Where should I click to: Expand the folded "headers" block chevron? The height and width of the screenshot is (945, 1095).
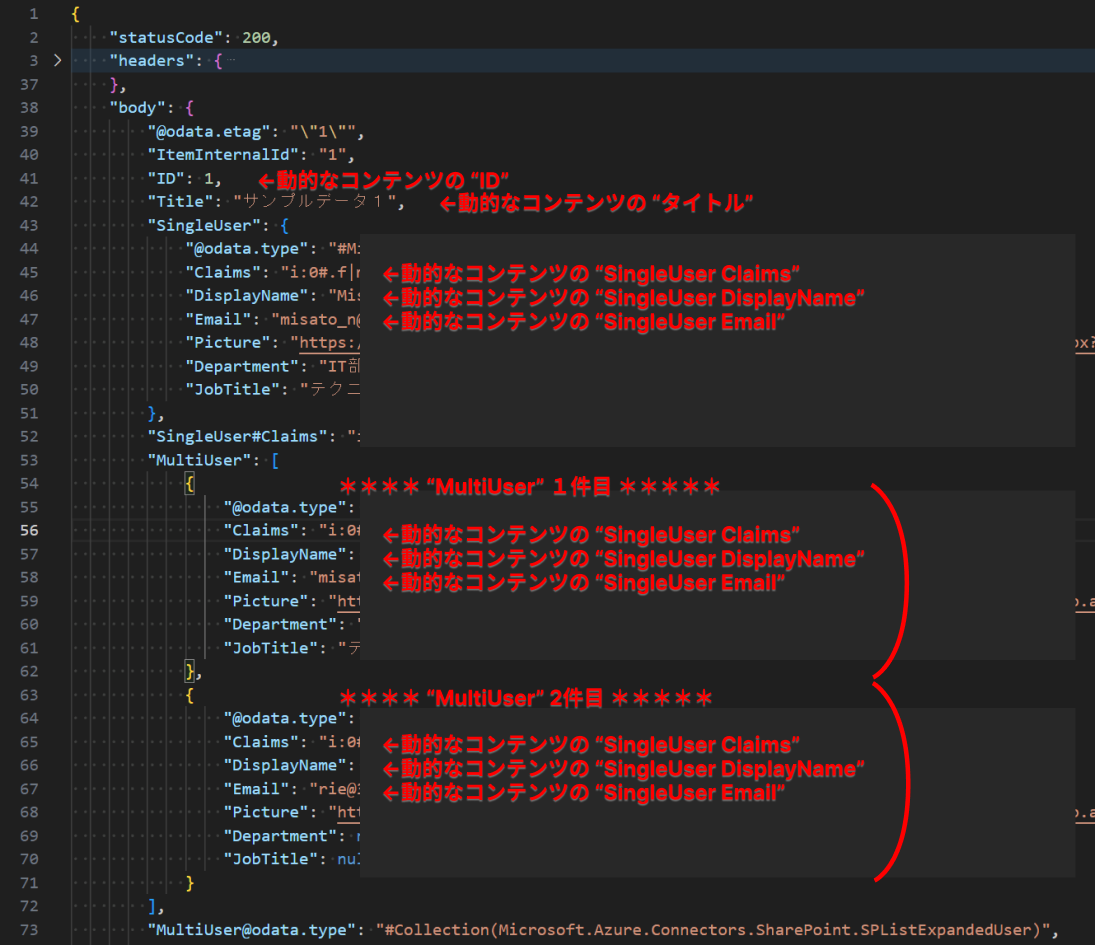click(57, 61)
